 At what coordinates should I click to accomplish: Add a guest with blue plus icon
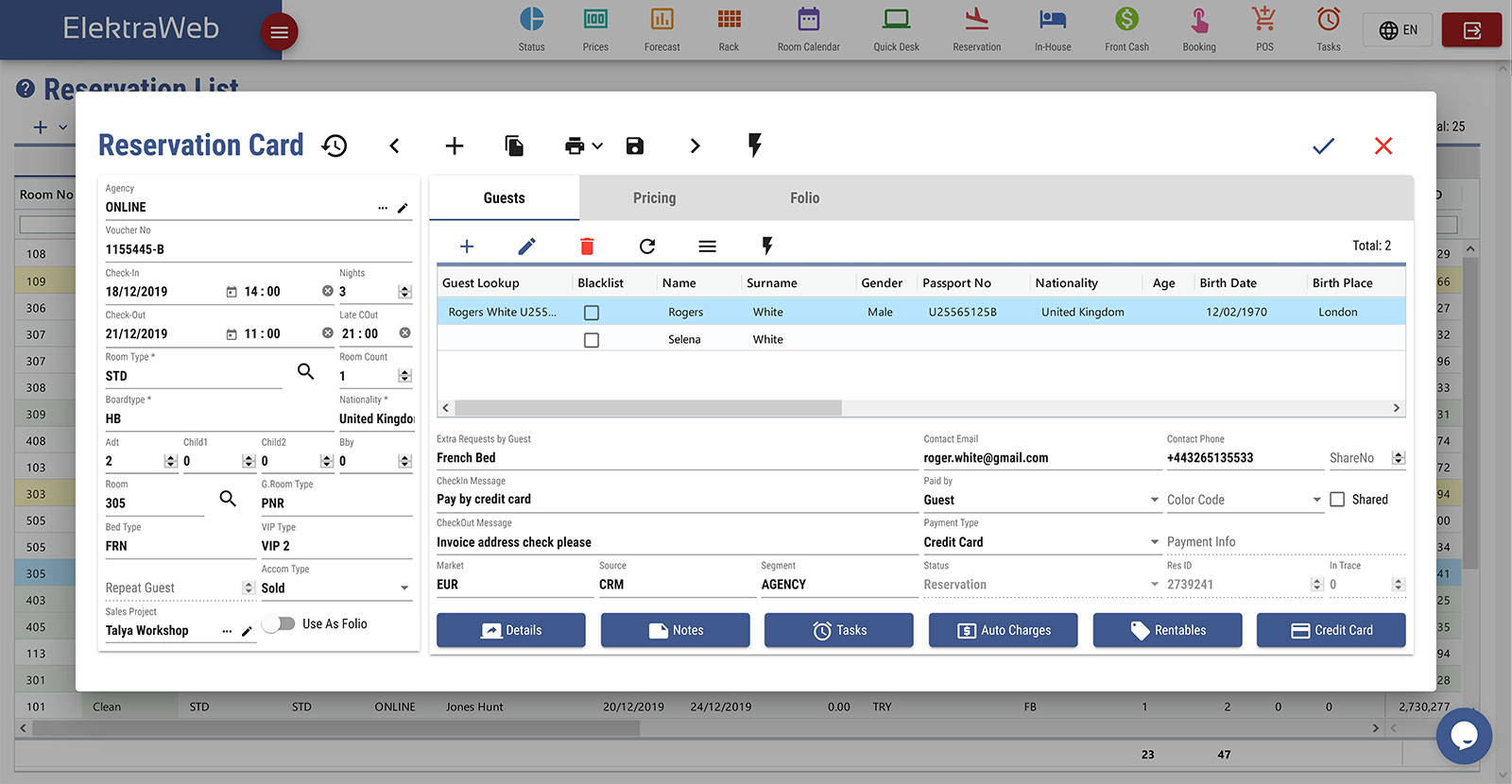[467, 247]
